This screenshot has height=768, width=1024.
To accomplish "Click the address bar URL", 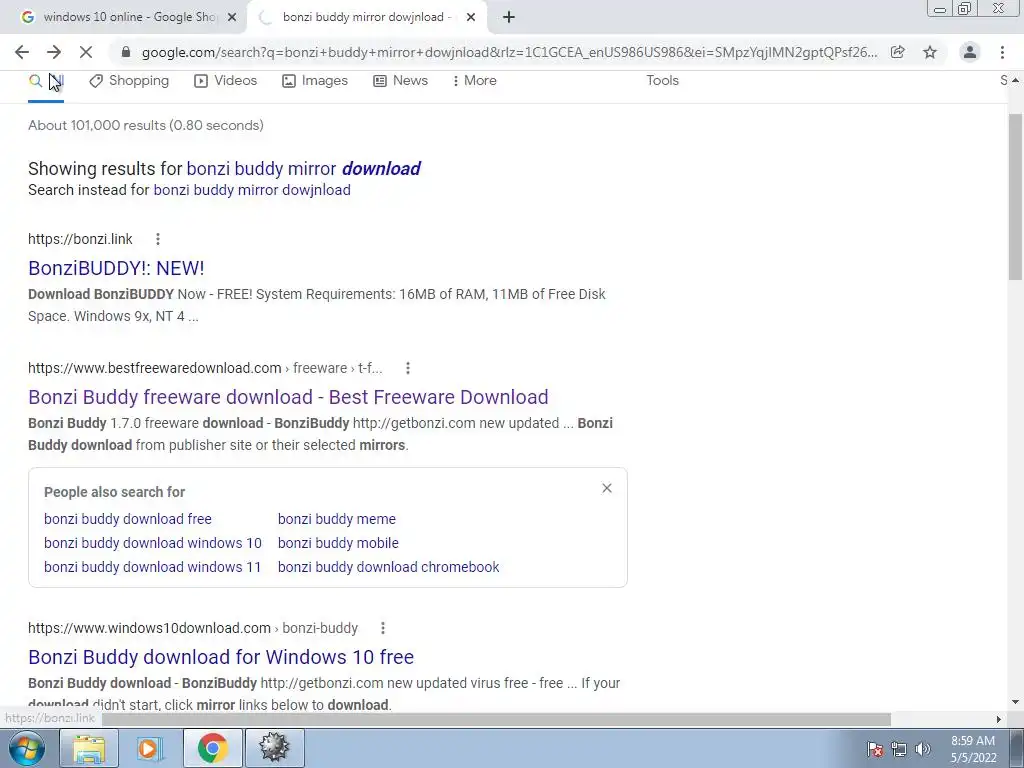I will pyautogui.click(x=509, y=52).
